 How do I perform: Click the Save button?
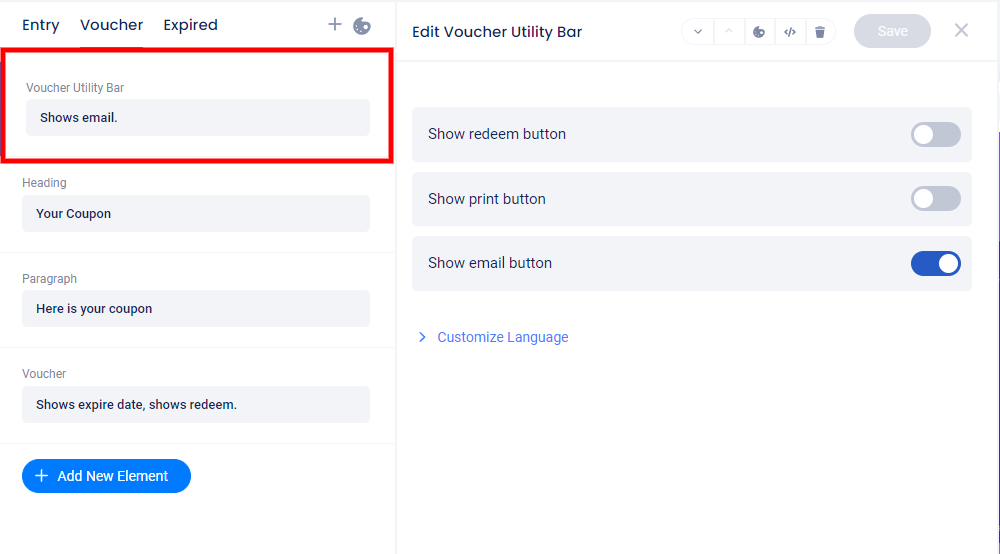892,31
